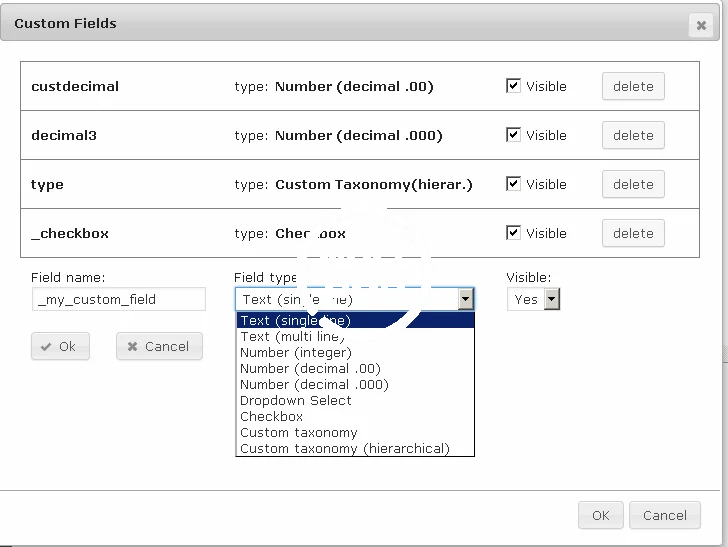The height and width of the screenshot is (547, 728).
Task: Click the Cancel button with x icon
Action: point(159,346)
